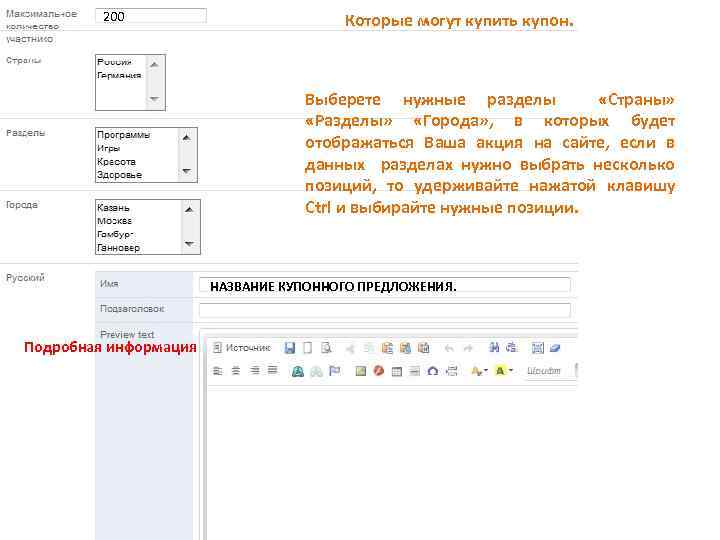Click the Подзаголовок (subtitle) input field
720x540 pixels.
coord(385,310)
